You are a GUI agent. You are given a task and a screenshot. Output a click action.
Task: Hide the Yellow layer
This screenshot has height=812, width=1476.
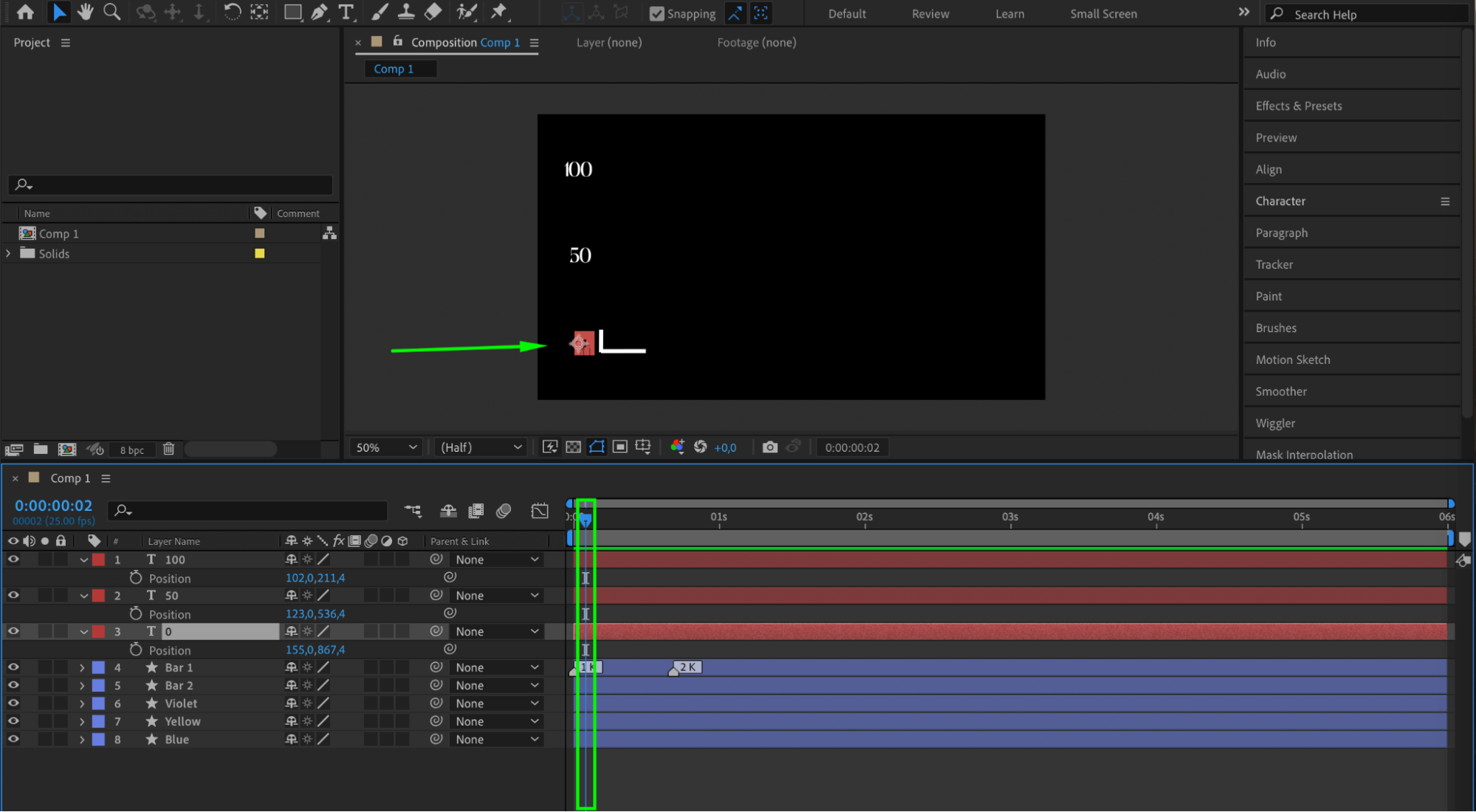point(13,721)
